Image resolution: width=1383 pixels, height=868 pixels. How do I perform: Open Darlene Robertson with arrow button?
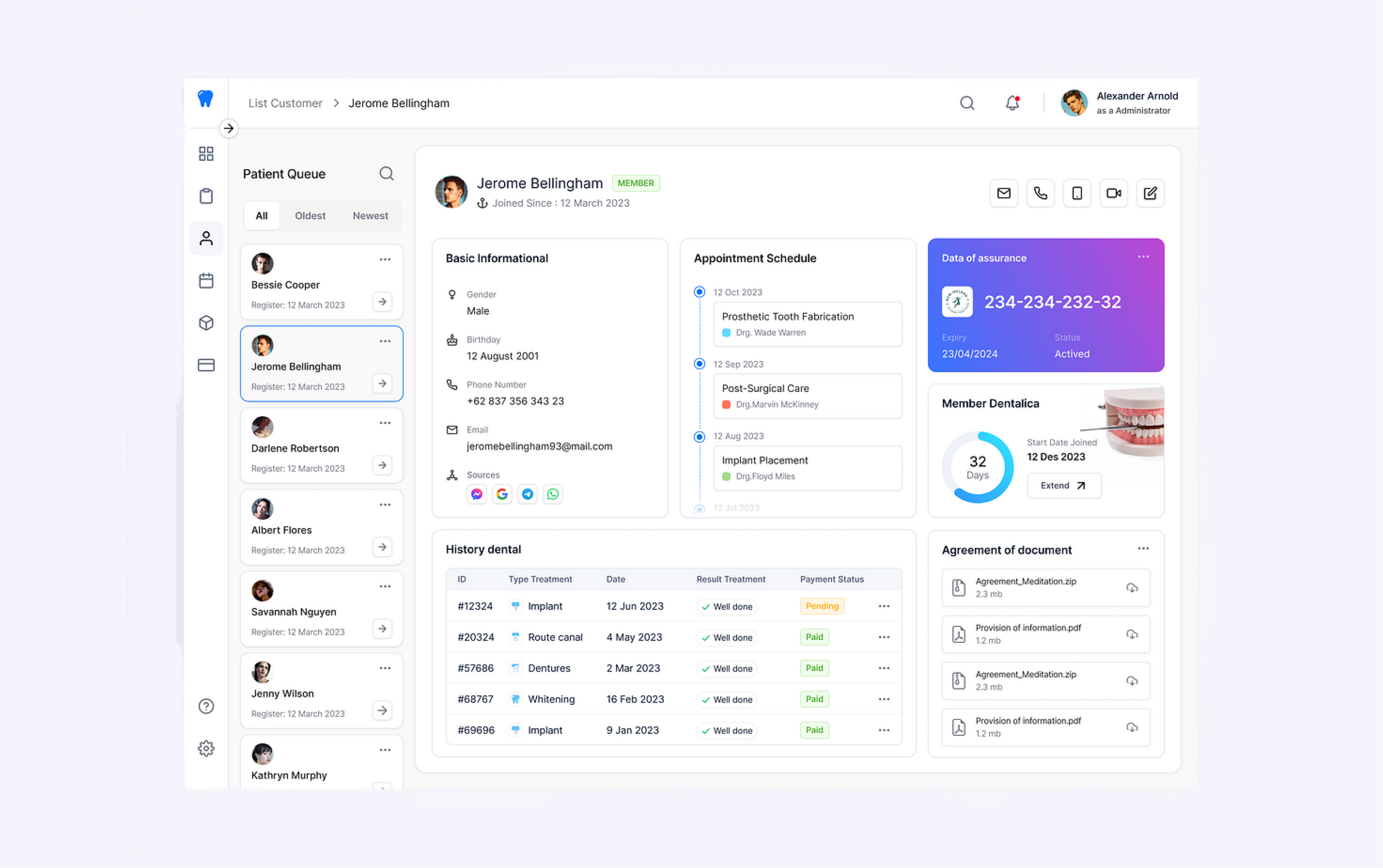pyautogui.click(x=382, y=465)
